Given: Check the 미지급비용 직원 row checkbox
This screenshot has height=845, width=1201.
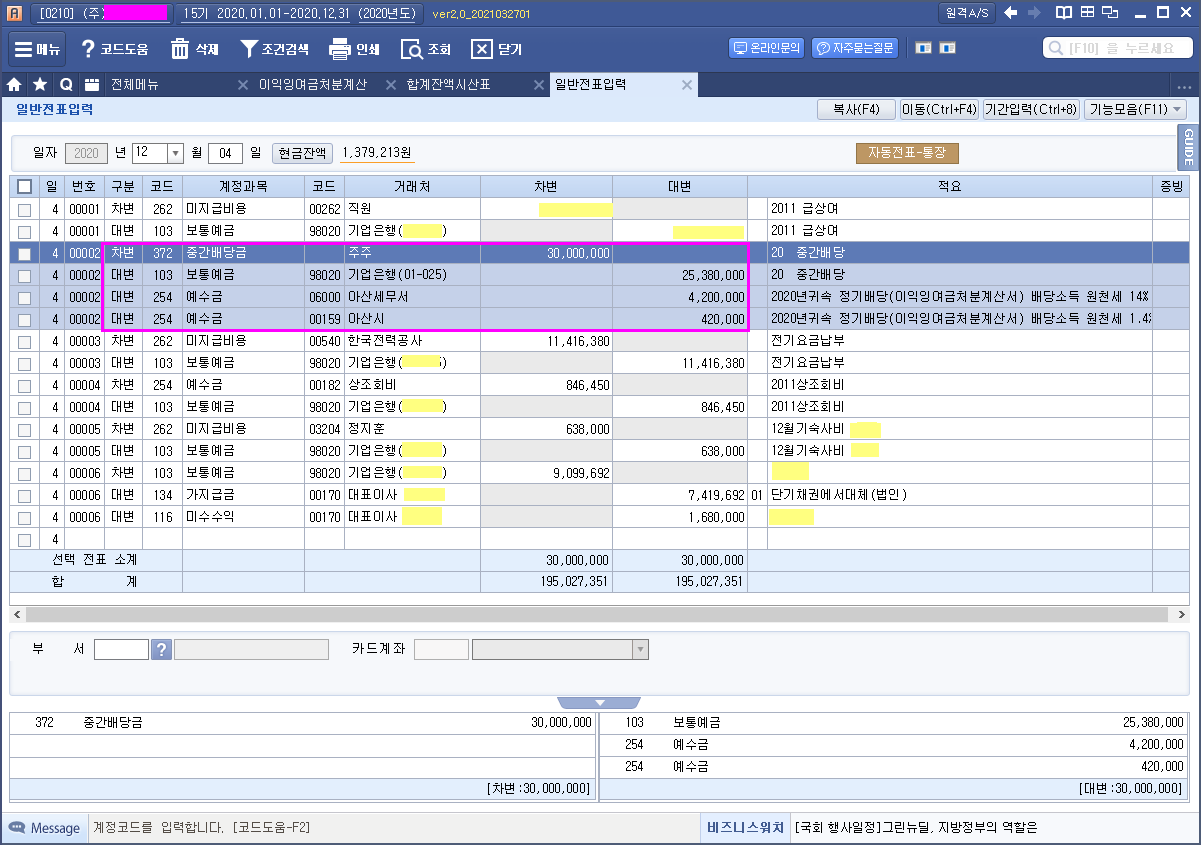Looking at the screenshot, I should point(25,210).
